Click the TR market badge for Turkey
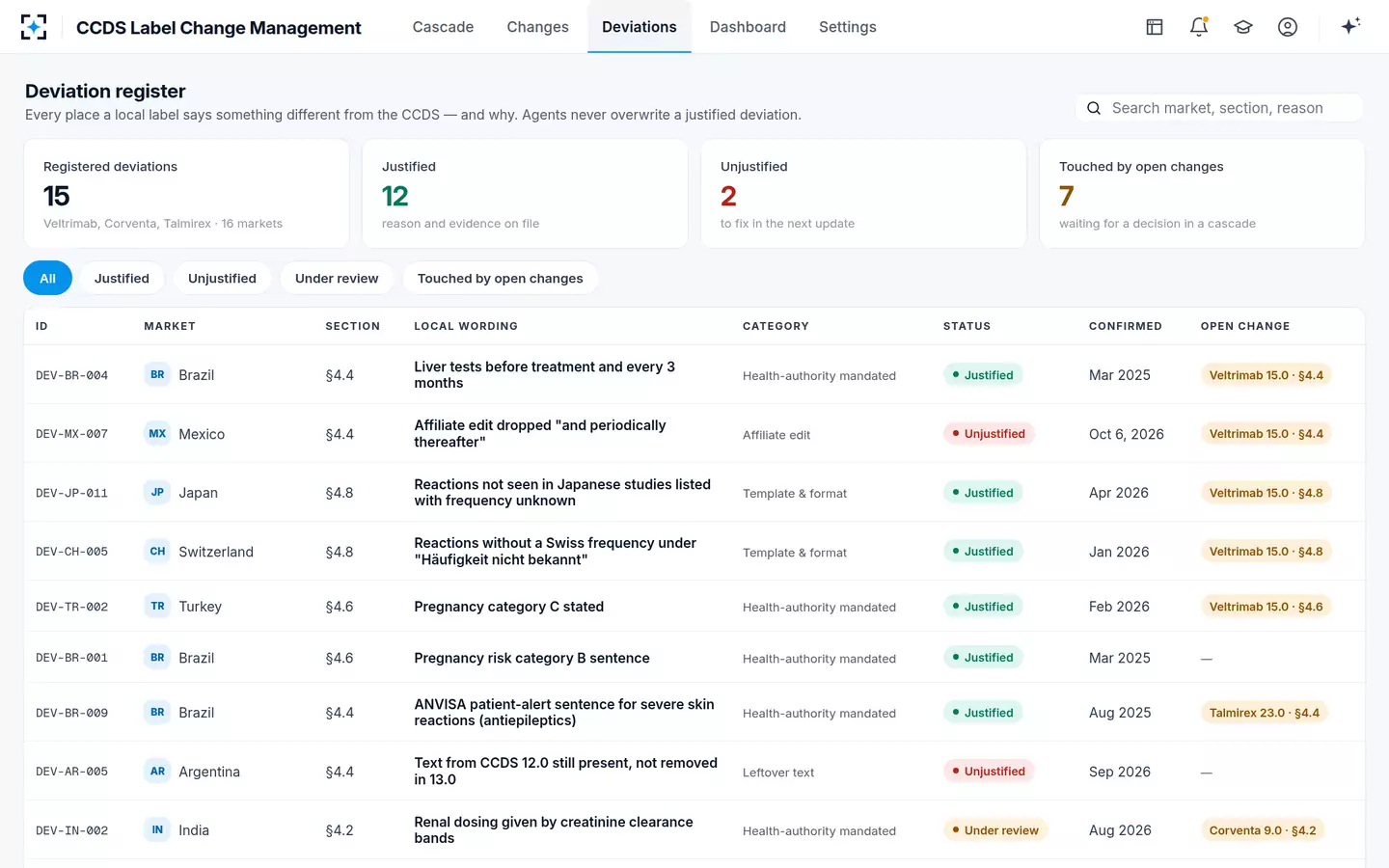Image resolution: width=1389 pixels, height=868 pixels. click(x=157, y=607)
